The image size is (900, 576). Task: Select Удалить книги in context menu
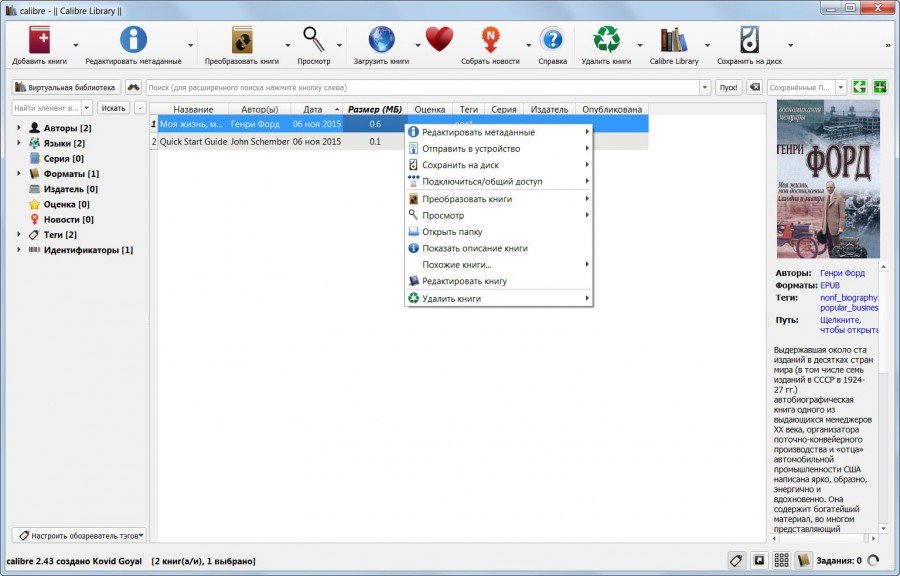[x=499, y=298]
